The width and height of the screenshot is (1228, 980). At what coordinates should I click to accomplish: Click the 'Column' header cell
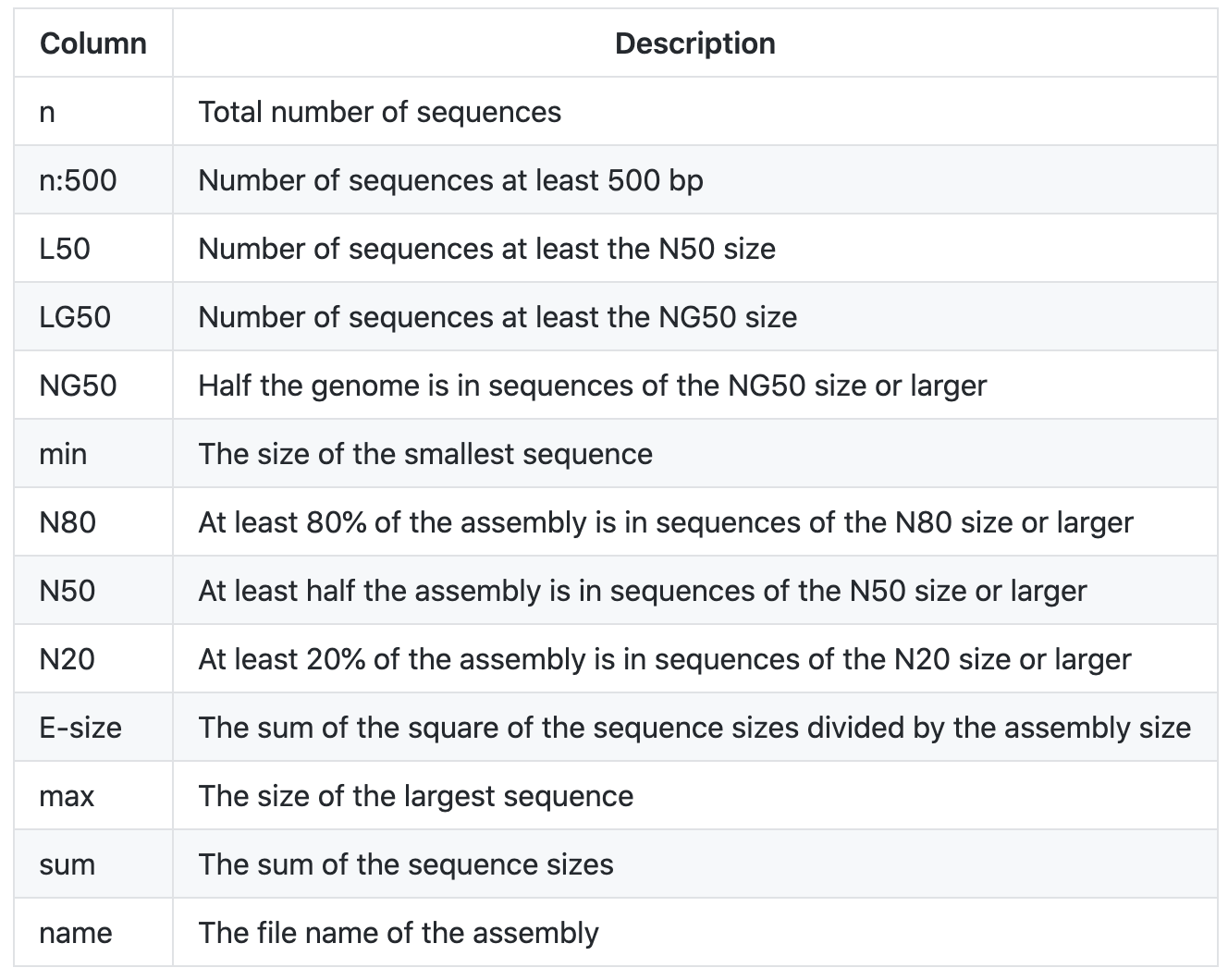pyautogui.click(x=93, y=43)
